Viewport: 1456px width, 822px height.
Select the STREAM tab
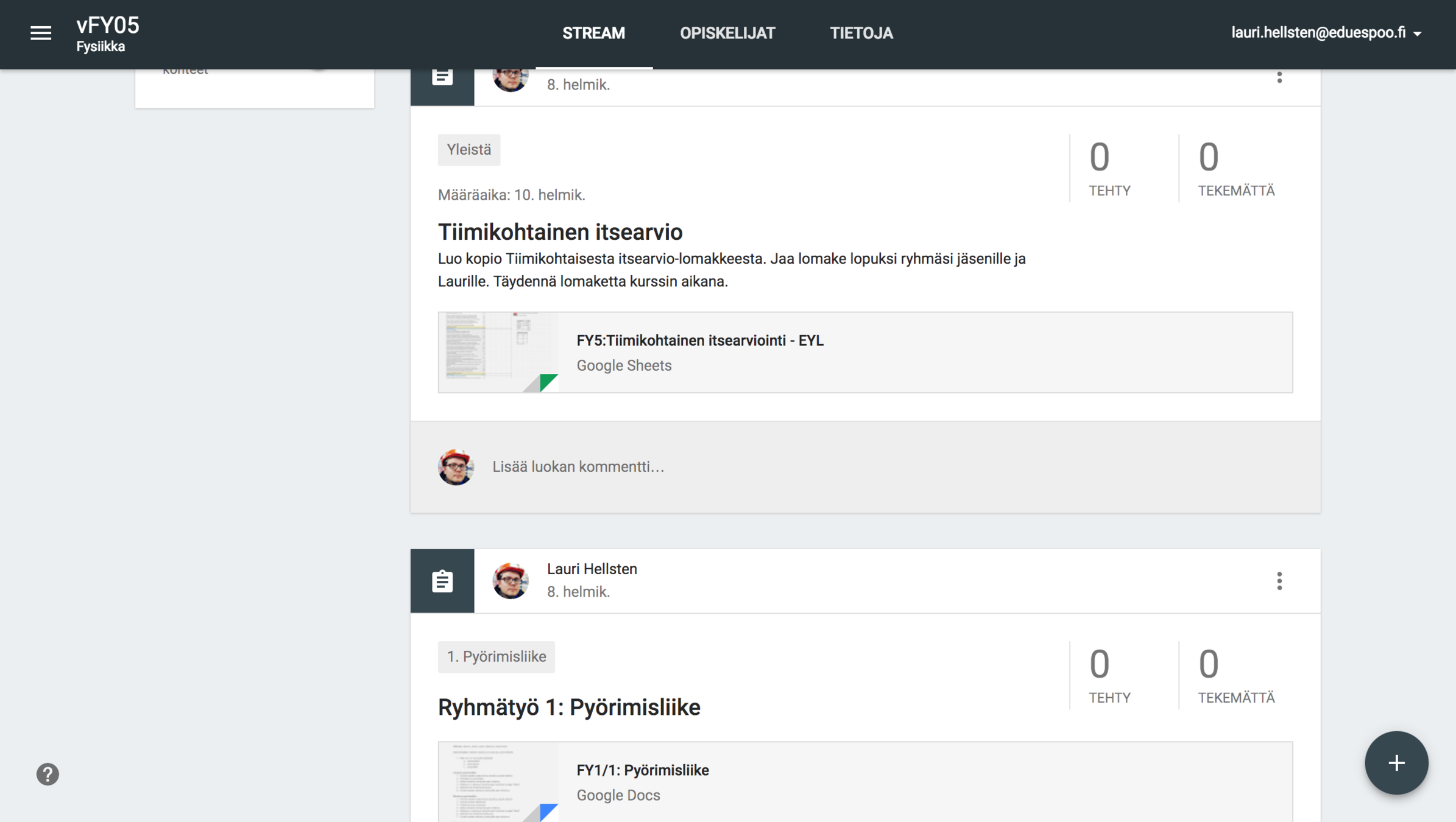pyautogui.click(x=593, y=33)
